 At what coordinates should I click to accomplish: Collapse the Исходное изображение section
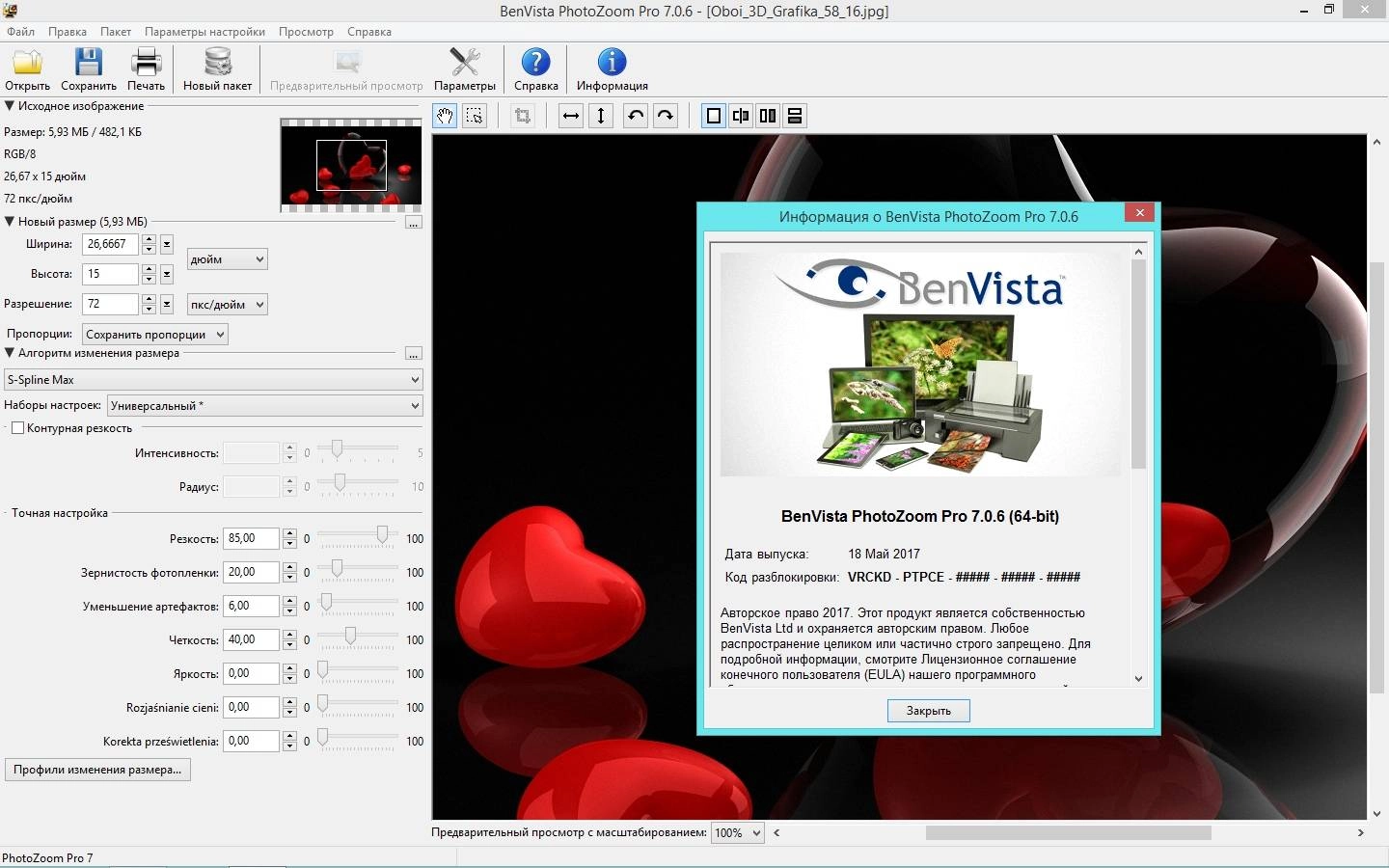(x=10, y=106)
